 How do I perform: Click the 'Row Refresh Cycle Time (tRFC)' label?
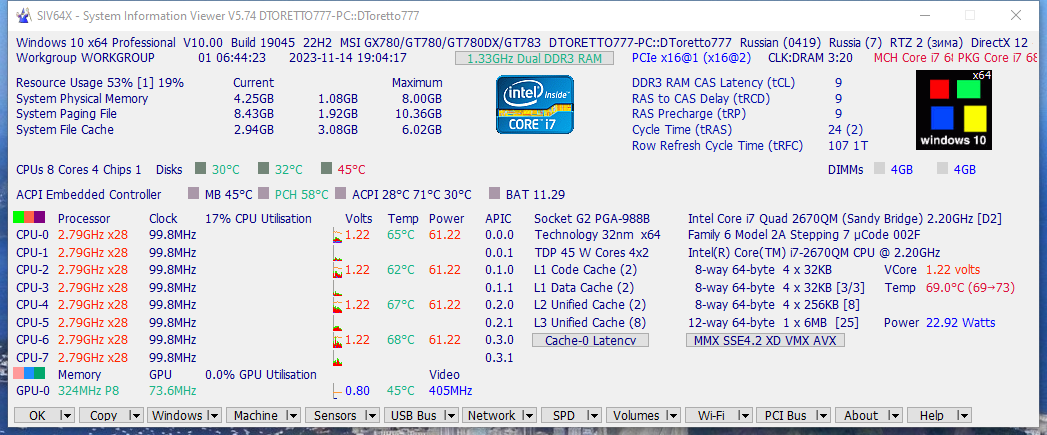tap(717, 145)
